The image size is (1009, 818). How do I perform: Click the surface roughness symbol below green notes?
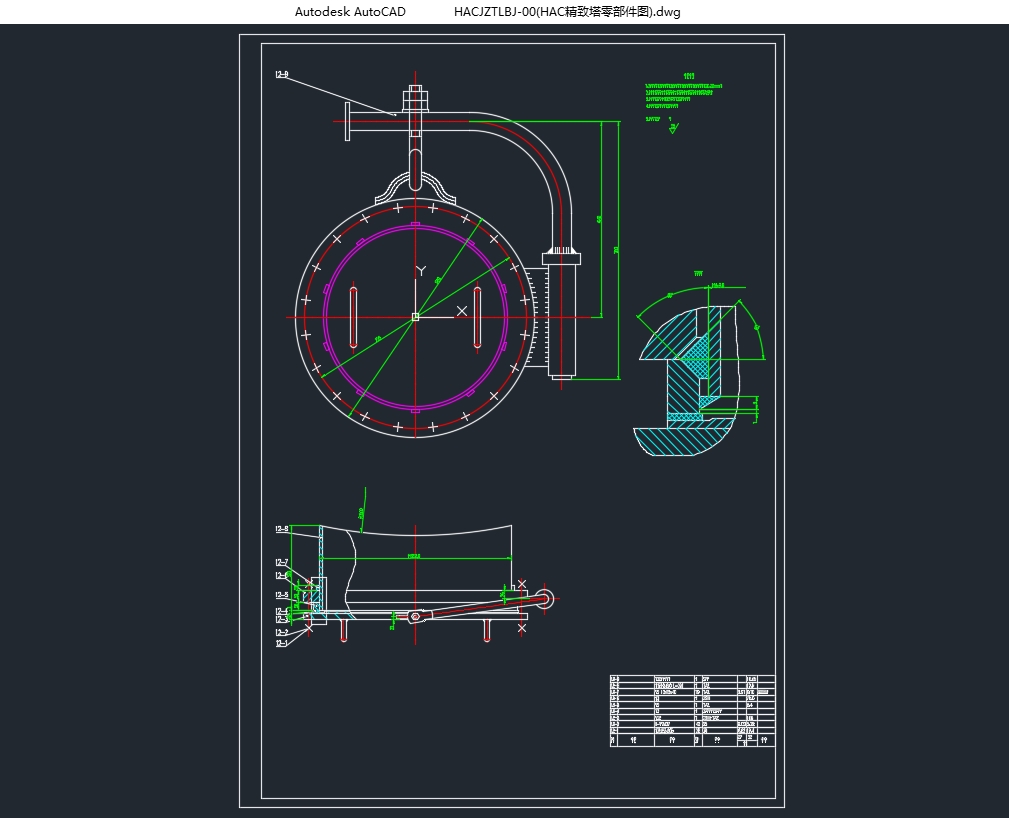[x=675, y=127]
